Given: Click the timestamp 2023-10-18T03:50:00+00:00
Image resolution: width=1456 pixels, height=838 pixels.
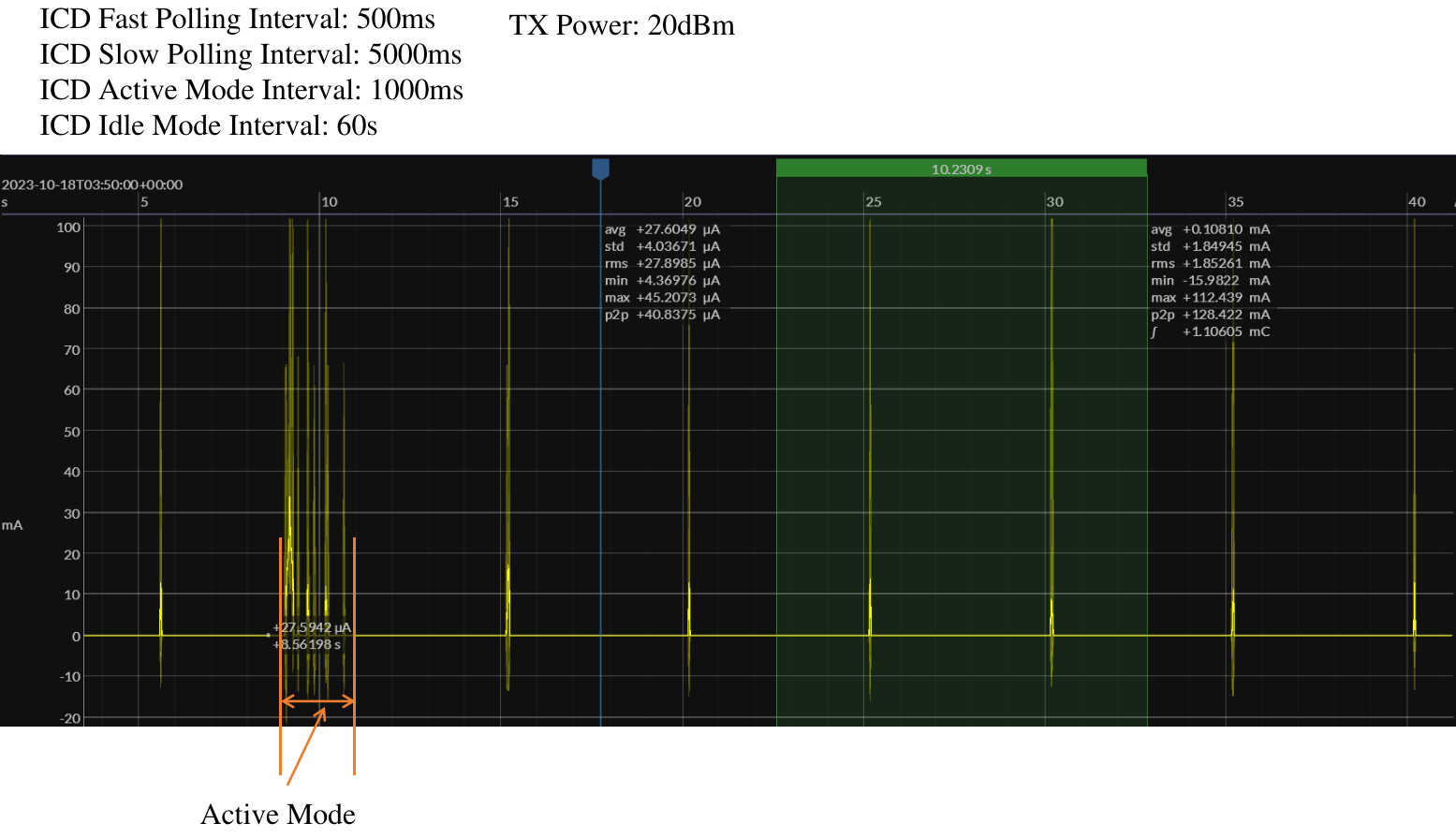Looking at the screenshot, I should point(92,185).
